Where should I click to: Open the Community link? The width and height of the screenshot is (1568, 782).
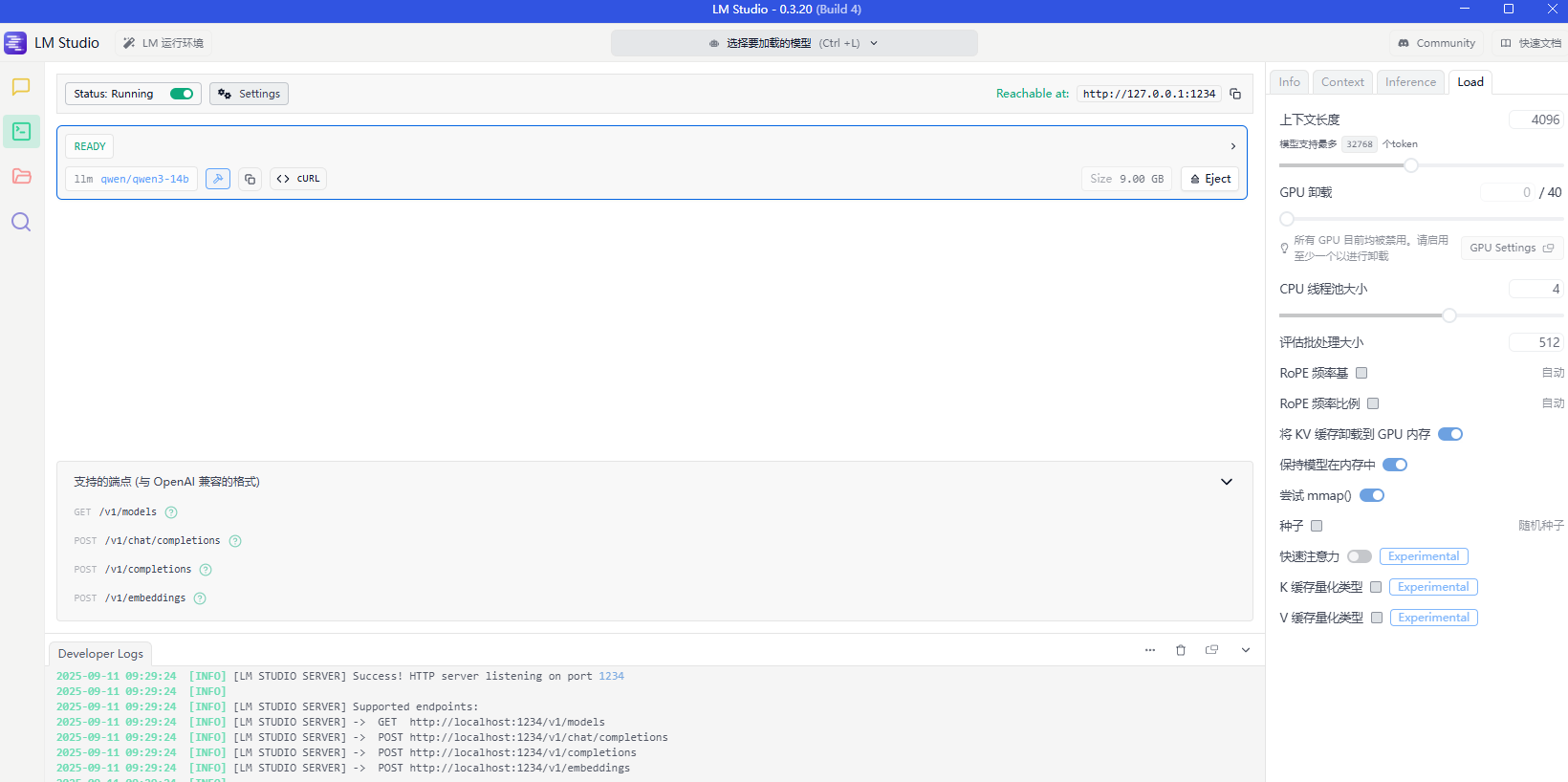(x=1436, y=43)
